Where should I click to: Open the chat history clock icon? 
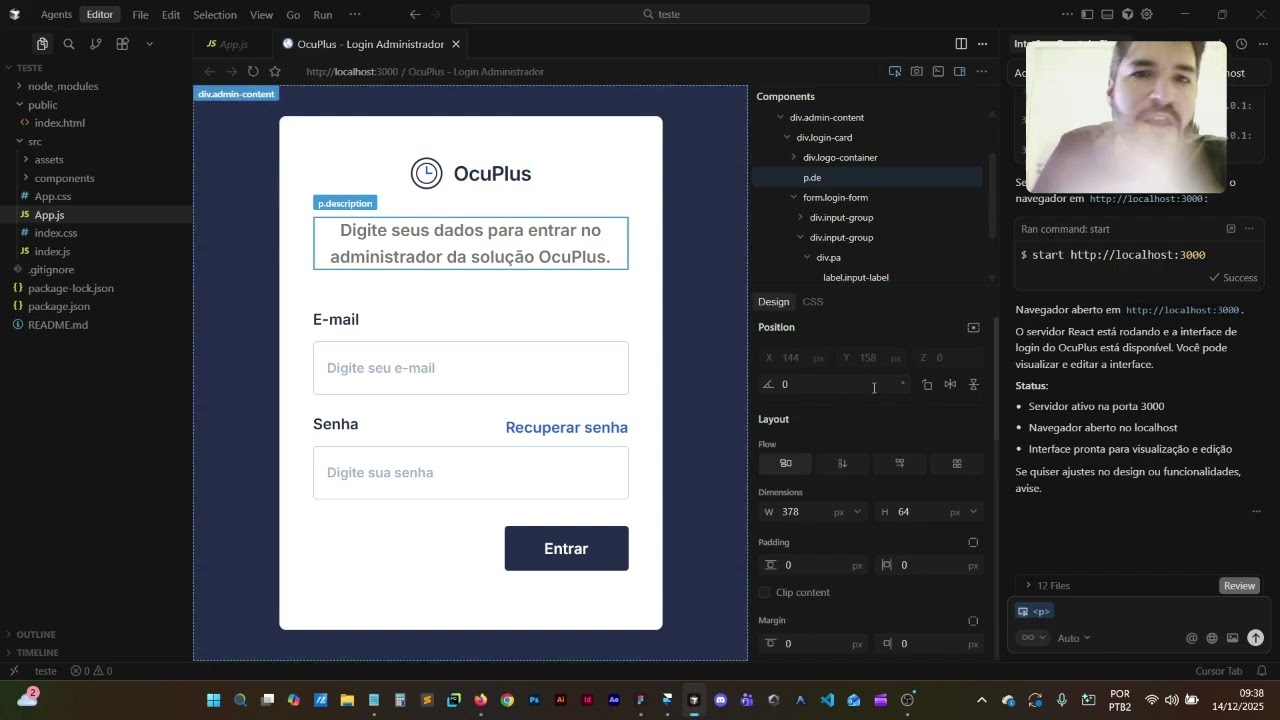click(x=1241, y=44)
